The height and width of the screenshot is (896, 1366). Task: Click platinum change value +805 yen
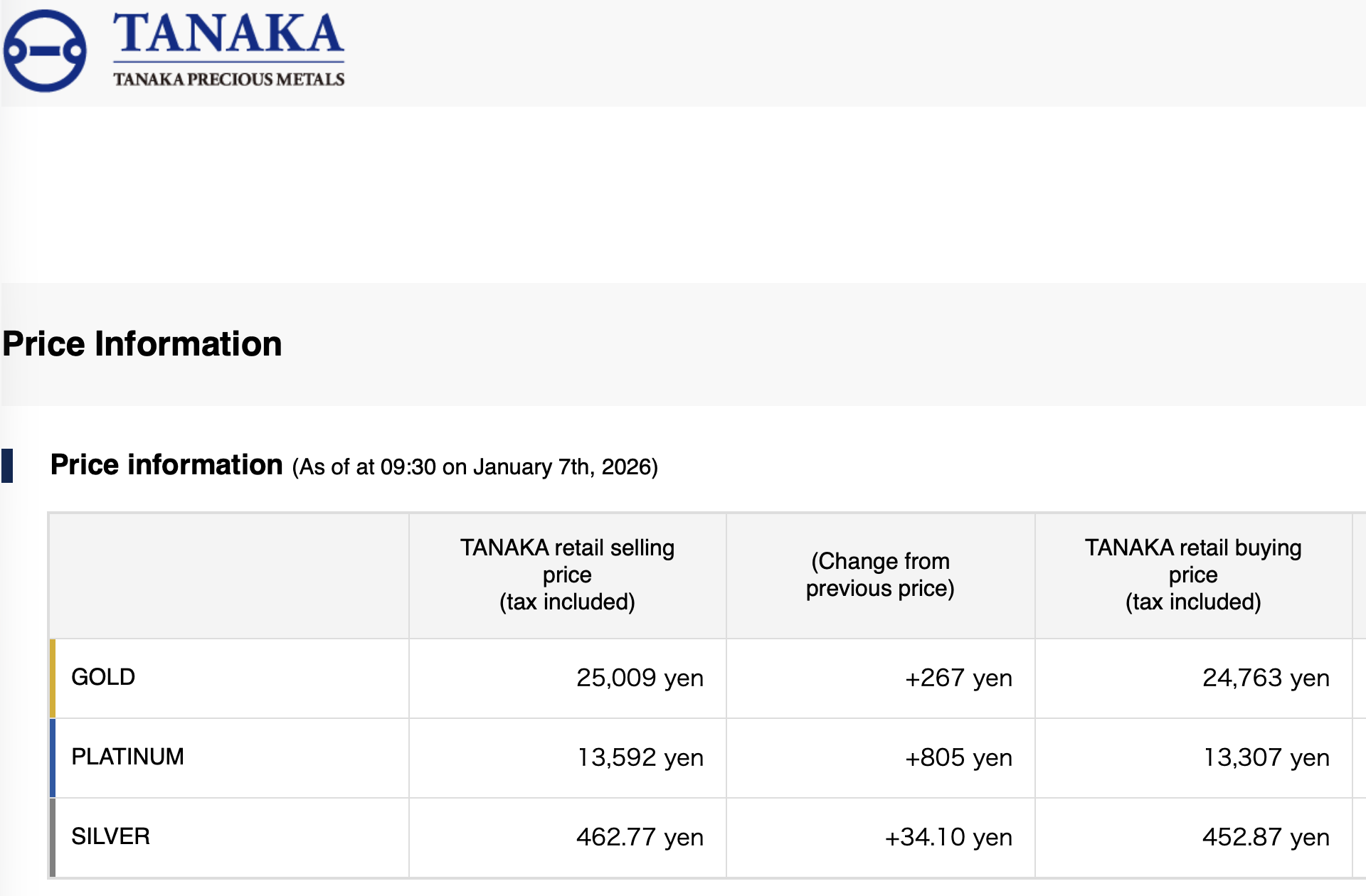(958, 757)
